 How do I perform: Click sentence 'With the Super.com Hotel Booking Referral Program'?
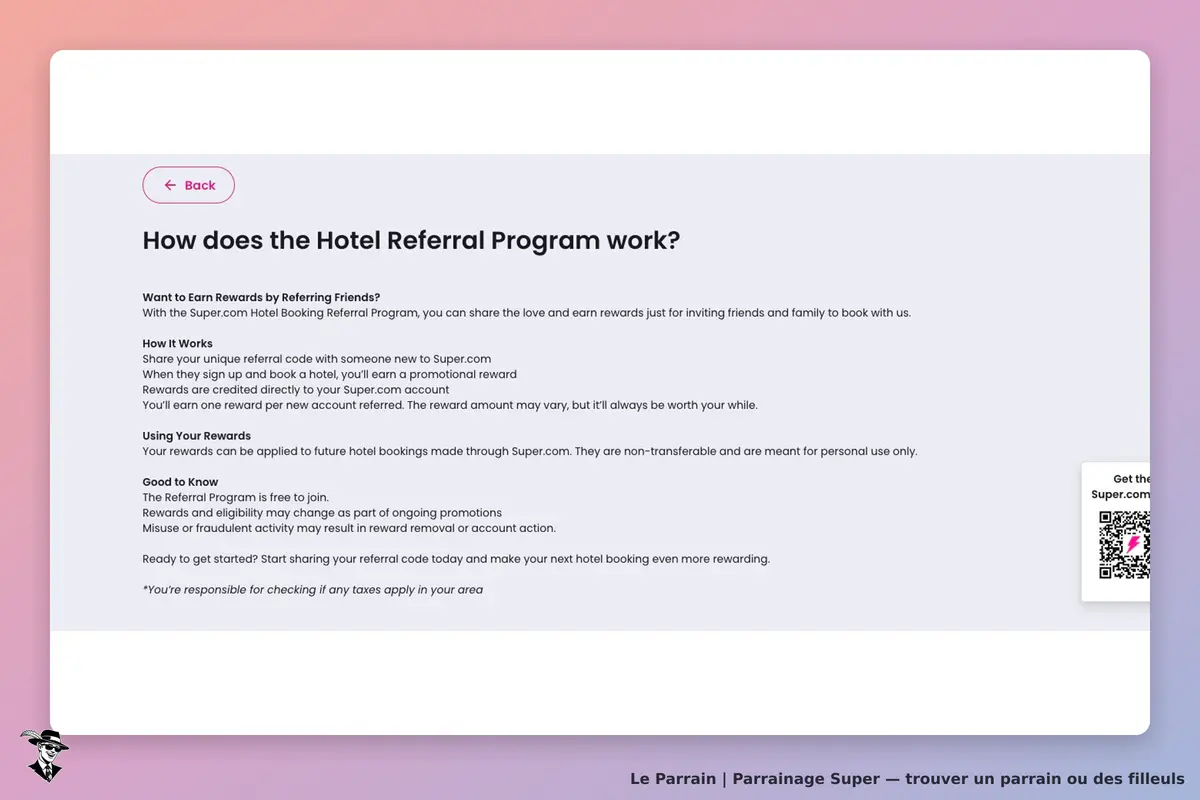(x=527, y=313)
